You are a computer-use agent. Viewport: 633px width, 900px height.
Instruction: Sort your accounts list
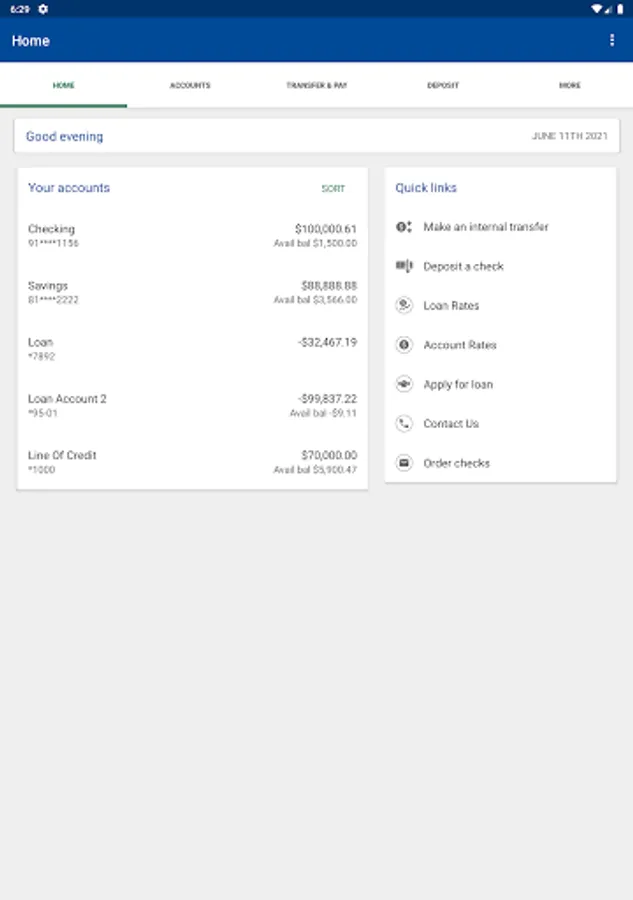[x=333, y=188]
